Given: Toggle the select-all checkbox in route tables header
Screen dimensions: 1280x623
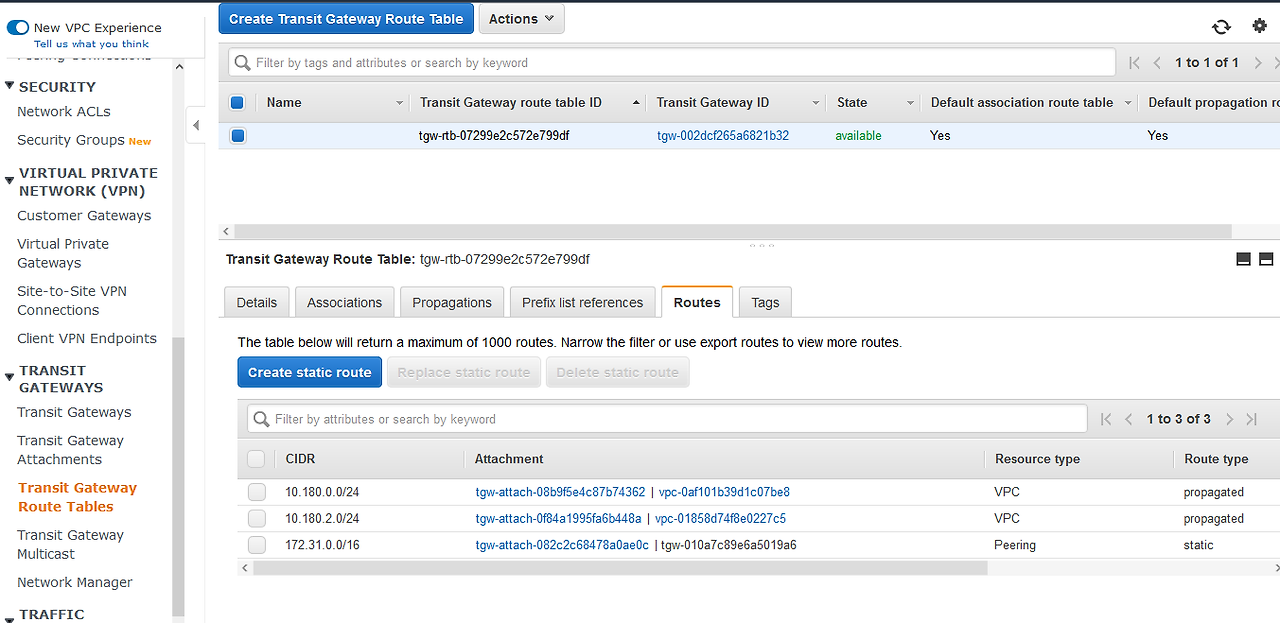Looking at the screenshot, I should 237,102.
